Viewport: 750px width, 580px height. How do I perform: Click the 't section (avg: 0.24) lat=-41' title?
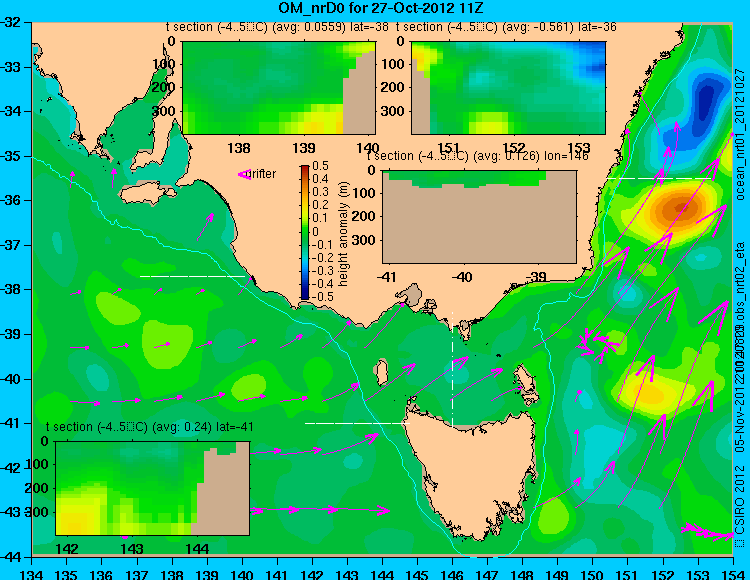click(150, 427)
